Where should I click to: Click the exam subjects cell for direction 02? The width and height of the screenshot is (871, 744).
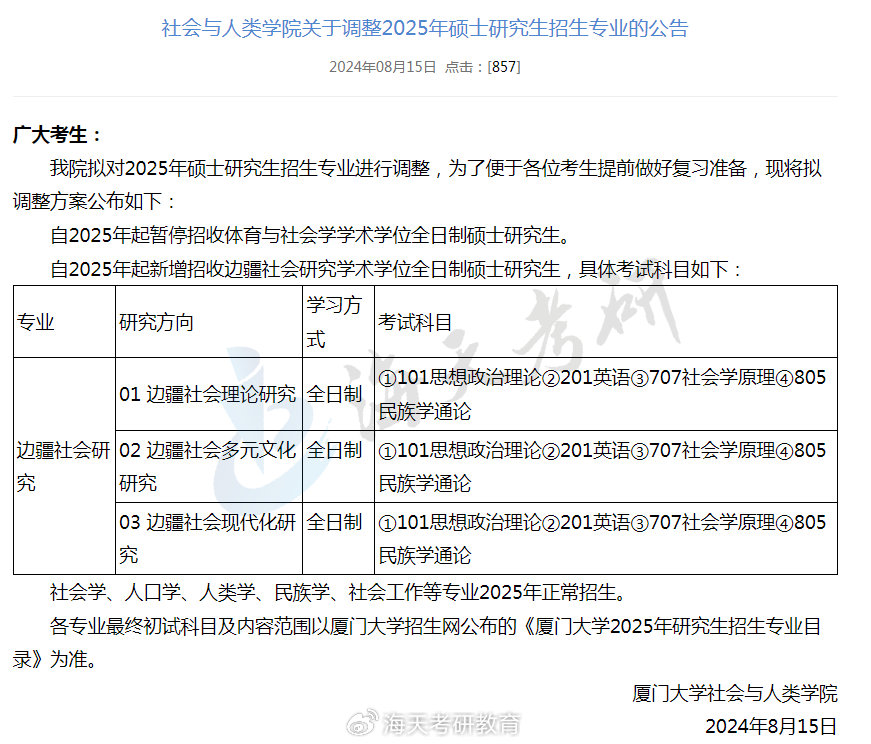tap(602, 466)
